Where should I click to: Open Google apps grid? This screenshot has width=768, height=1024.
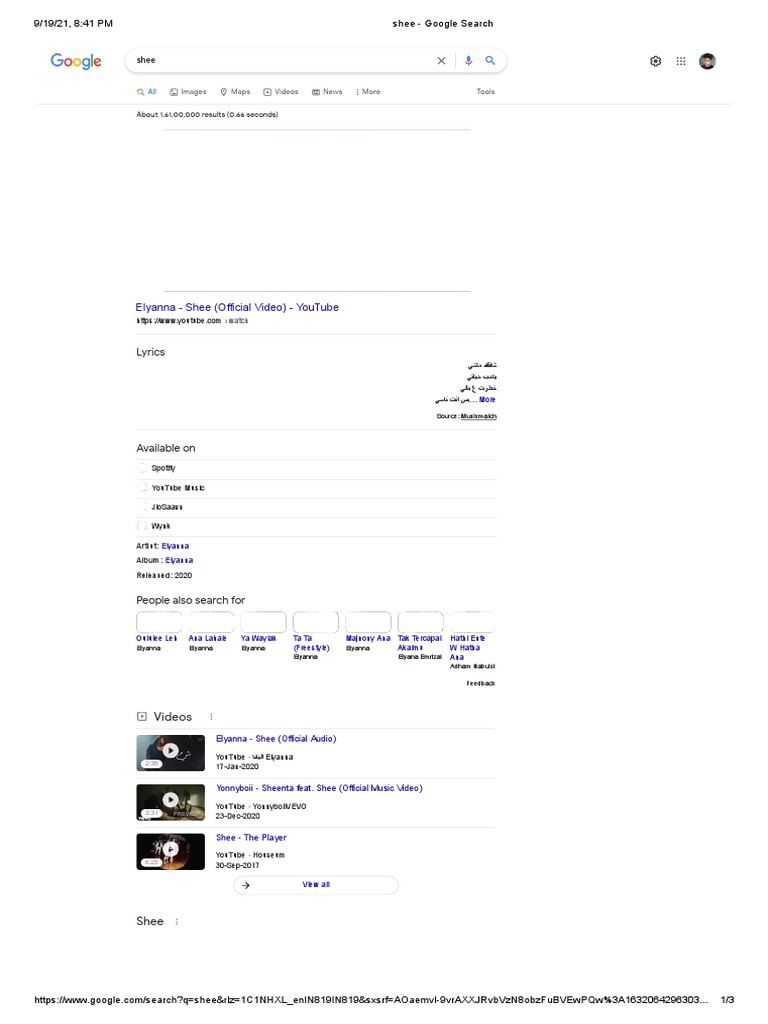pos(680,61)
